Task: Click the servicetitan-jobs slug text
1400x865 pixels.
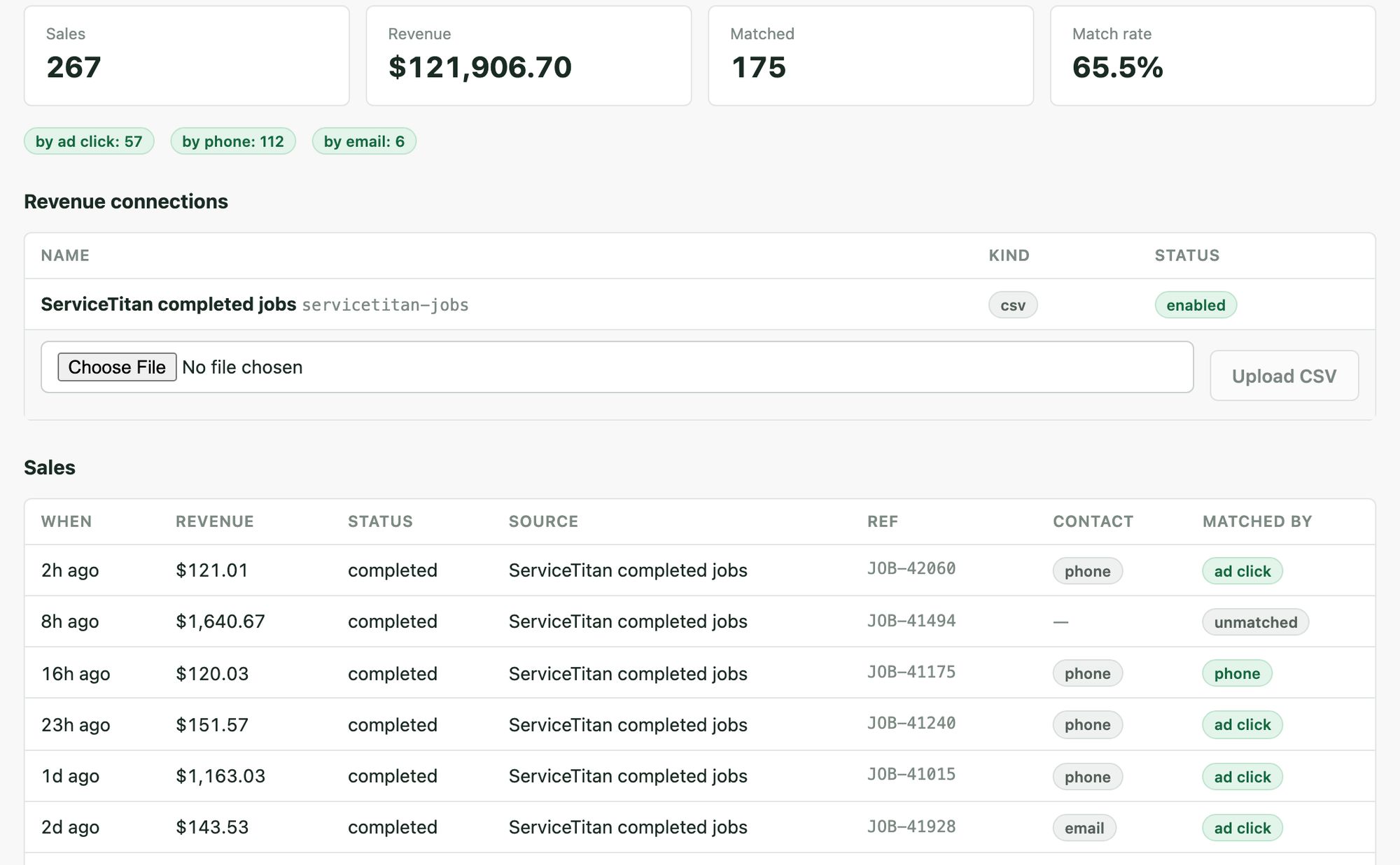Action: (385, 305)
